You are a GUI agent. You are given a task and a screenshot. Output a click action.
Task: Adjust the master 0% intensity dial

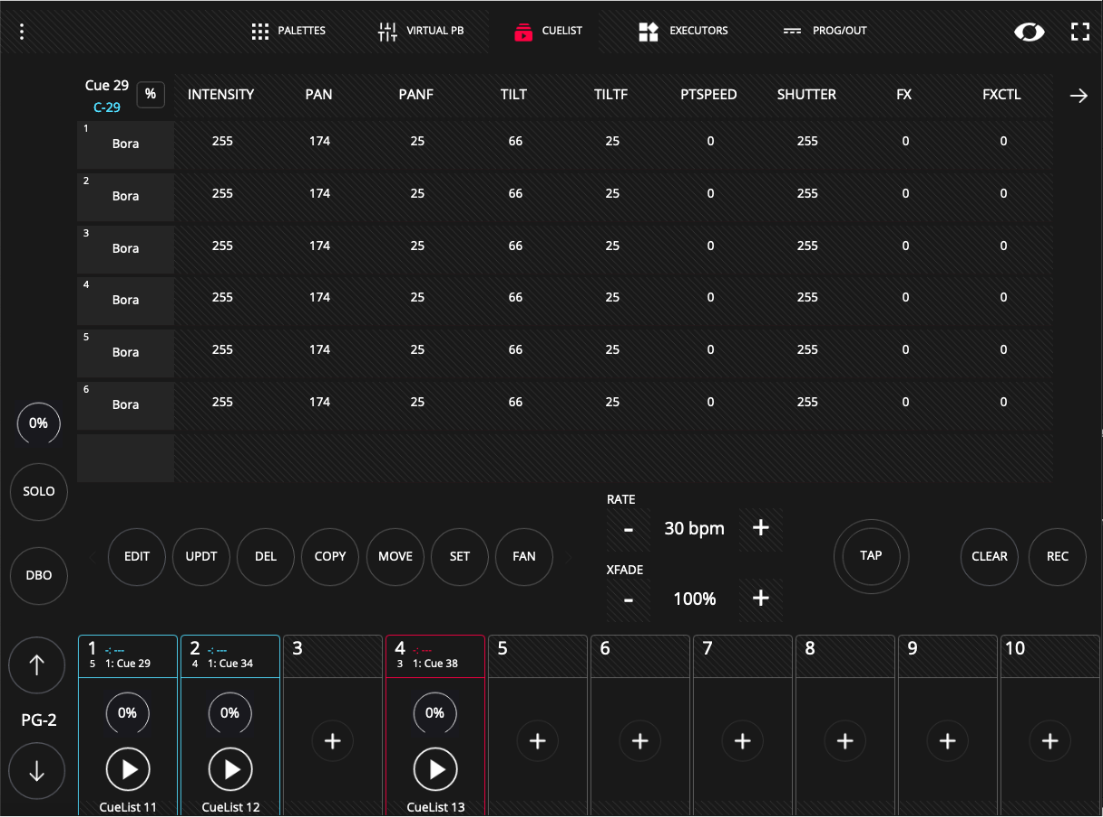pos(39,424)
